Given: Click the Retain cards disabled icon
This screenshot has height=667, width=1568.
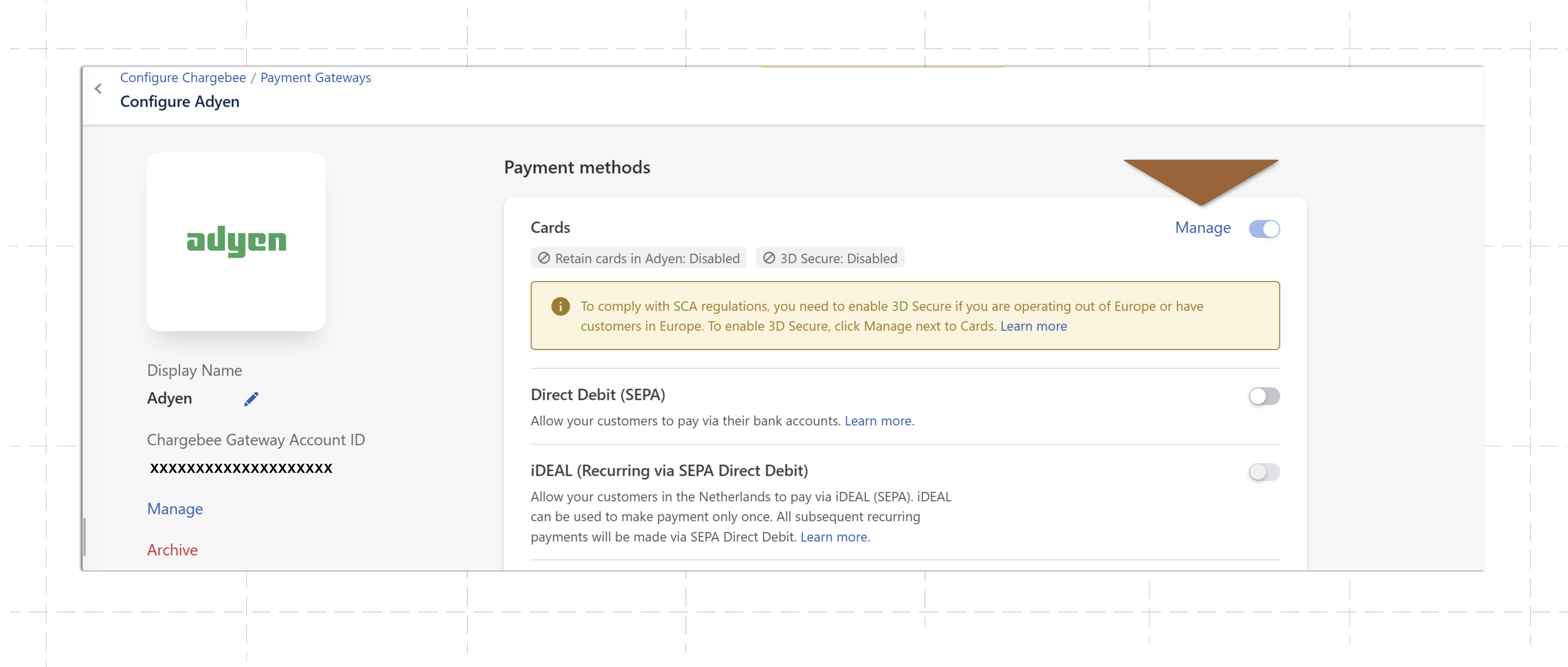Looking at the screenshot, I should point(544,258).
